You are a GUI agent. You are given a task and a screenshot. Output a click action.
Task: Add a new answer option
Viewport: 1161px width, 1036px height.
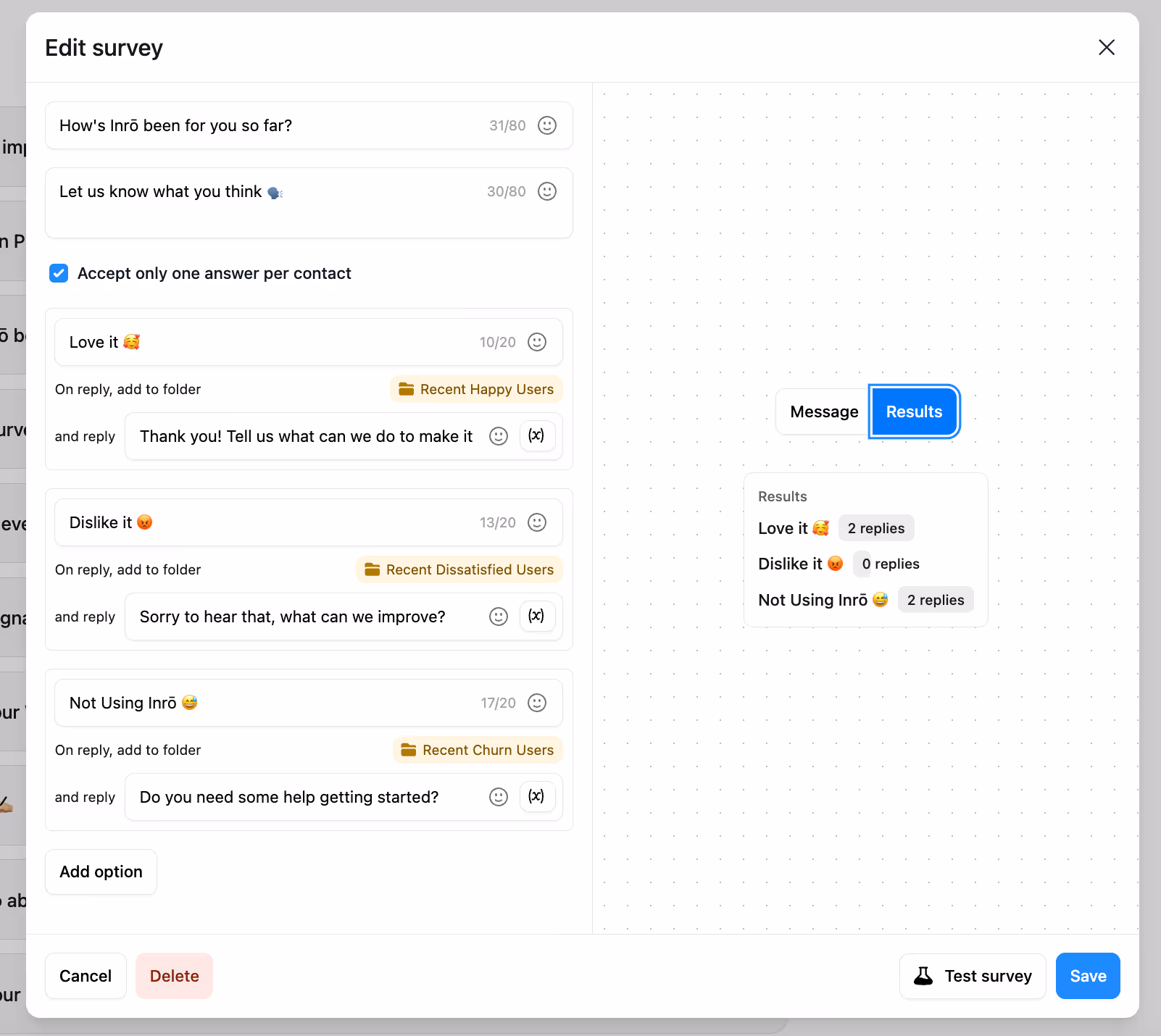(101, 872)
